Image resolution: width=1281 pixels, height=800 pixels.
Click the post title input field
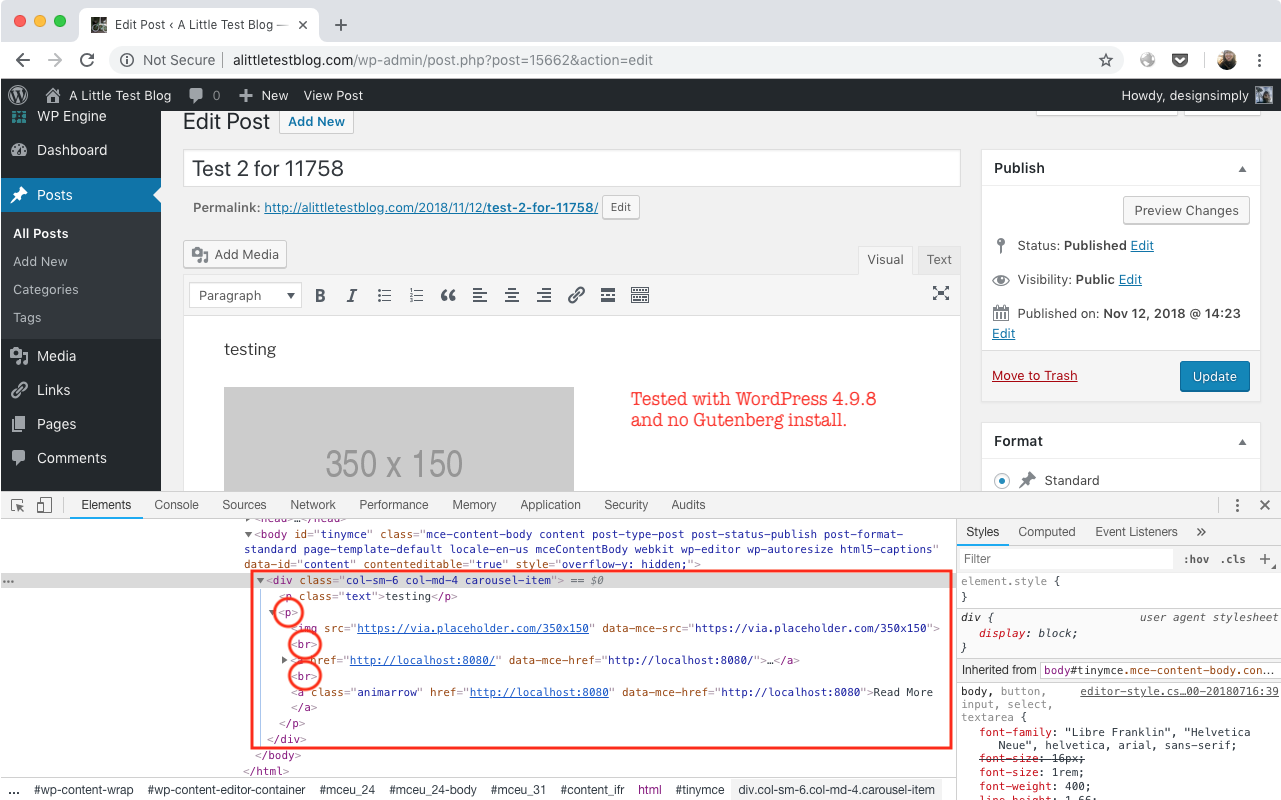[x=572, y=168]
